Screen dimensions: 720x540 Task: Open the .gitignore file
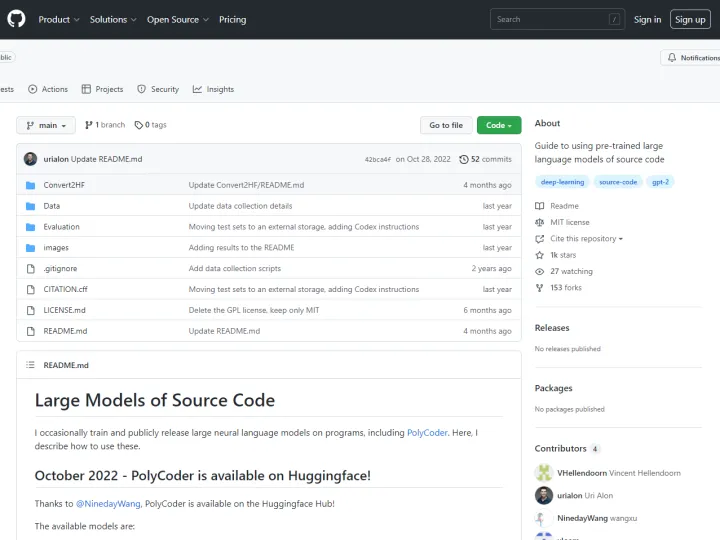click(61, 269)
